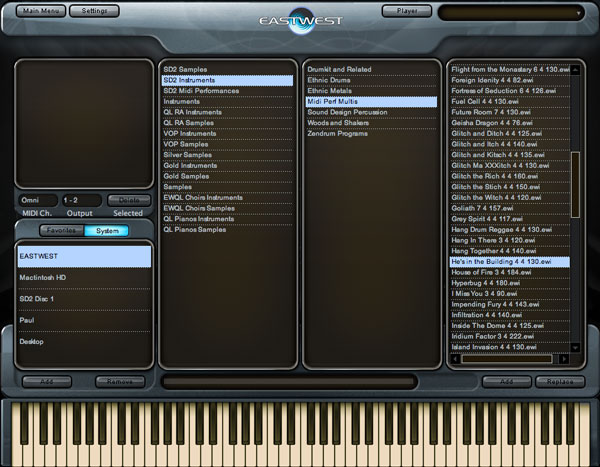The height and width of the screenshot is (467, 600).
Task: Click the Add button under locations list
Action: point(47,382)
